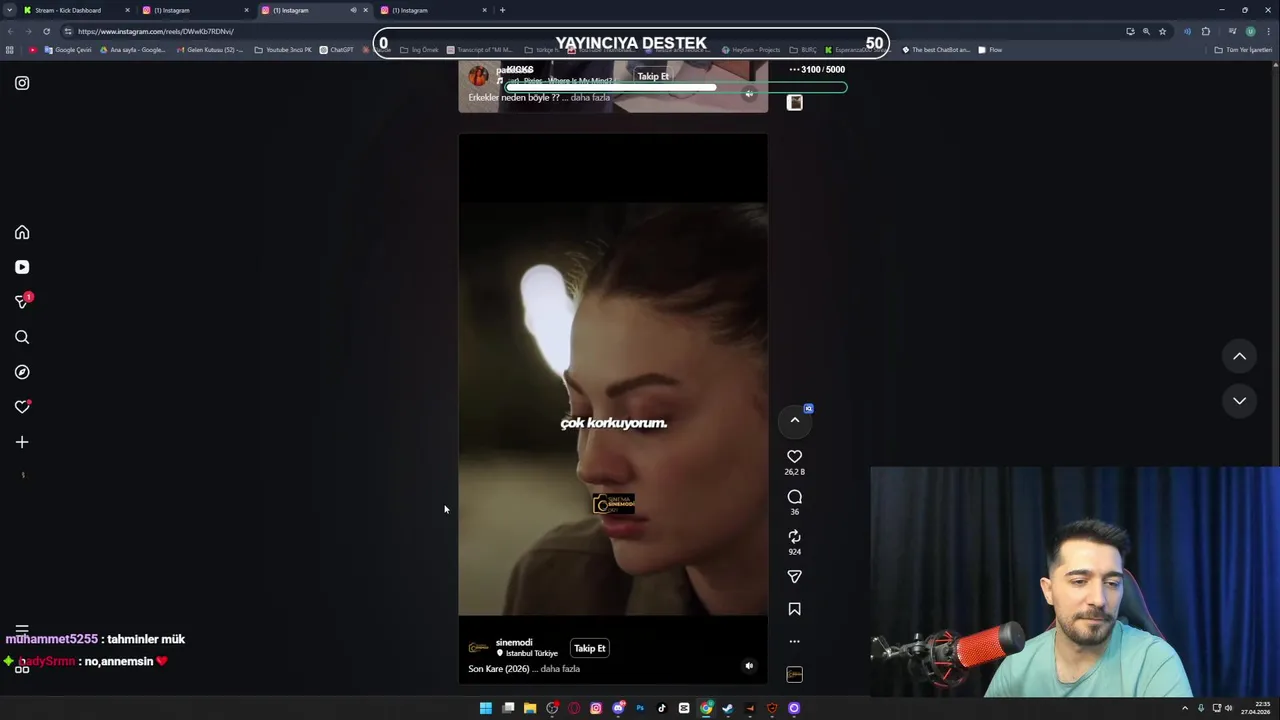Open sinemodi profile avatar
The image size is (1280, 720).
click(479, 648)
